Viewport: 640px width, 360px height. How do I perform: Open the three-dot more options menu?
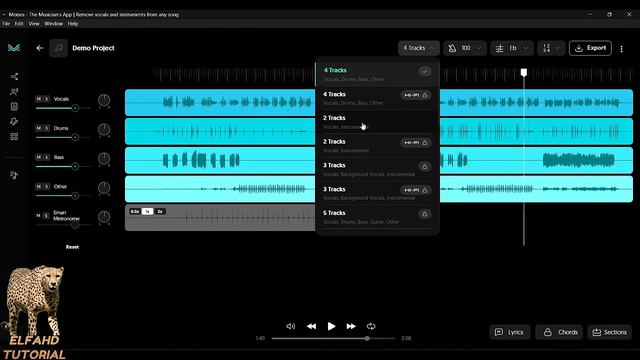[622, 49]
